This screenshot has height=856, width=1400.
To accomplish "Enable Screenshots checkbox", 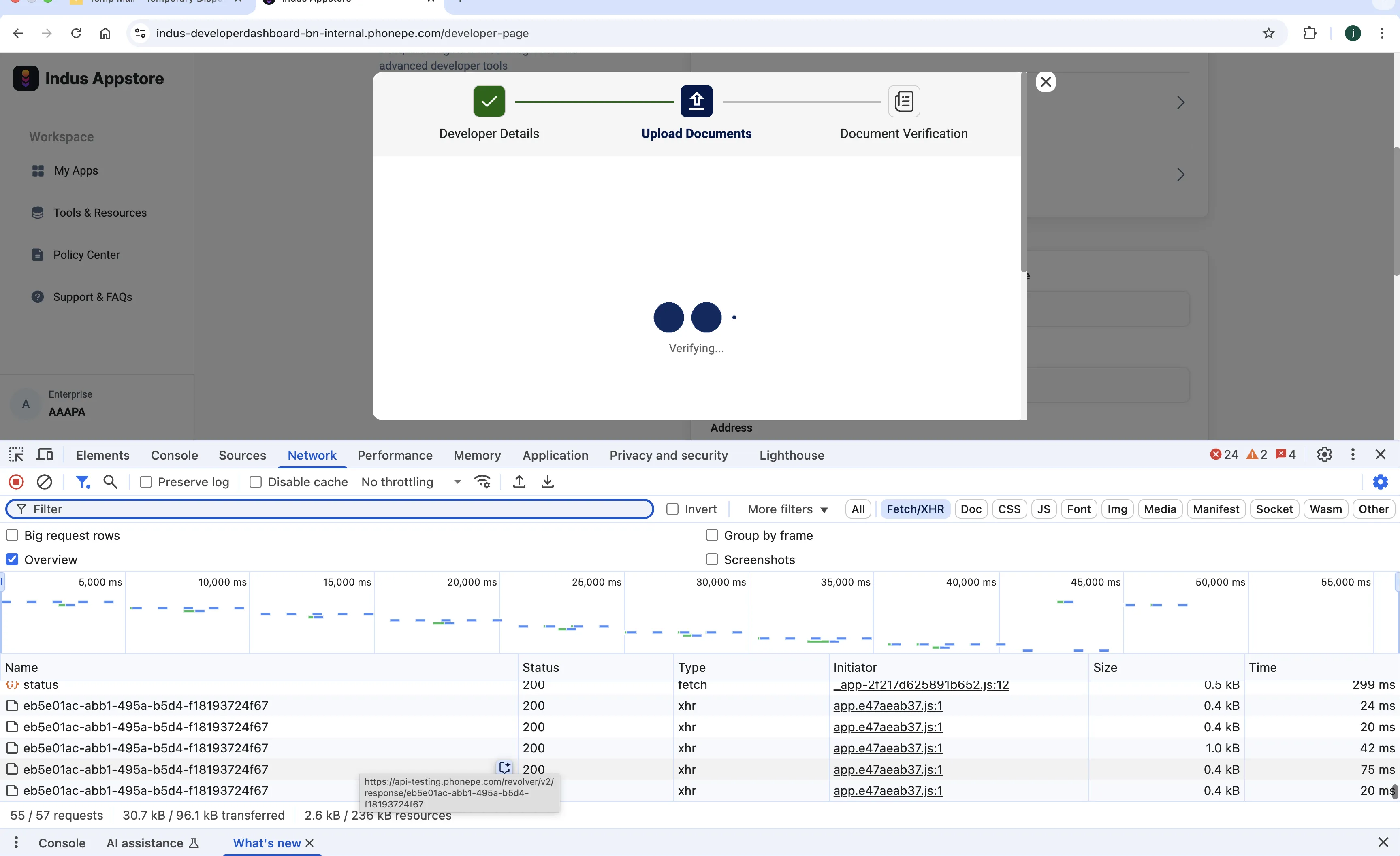I will click(x=712, y=560).
